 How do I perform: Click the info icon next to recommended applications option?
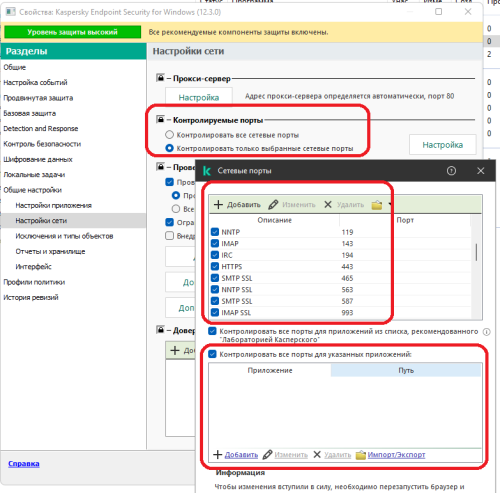(x=487, y=332)
